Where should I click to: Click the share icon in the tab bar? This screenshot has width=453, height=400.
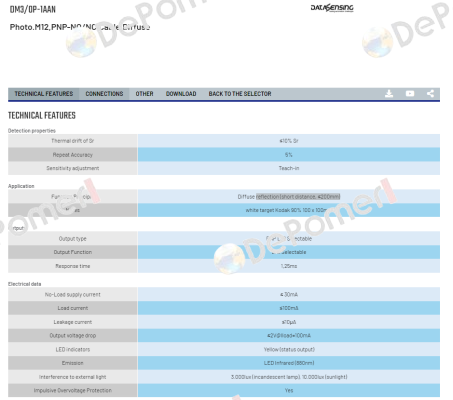[x=430, y=94]
